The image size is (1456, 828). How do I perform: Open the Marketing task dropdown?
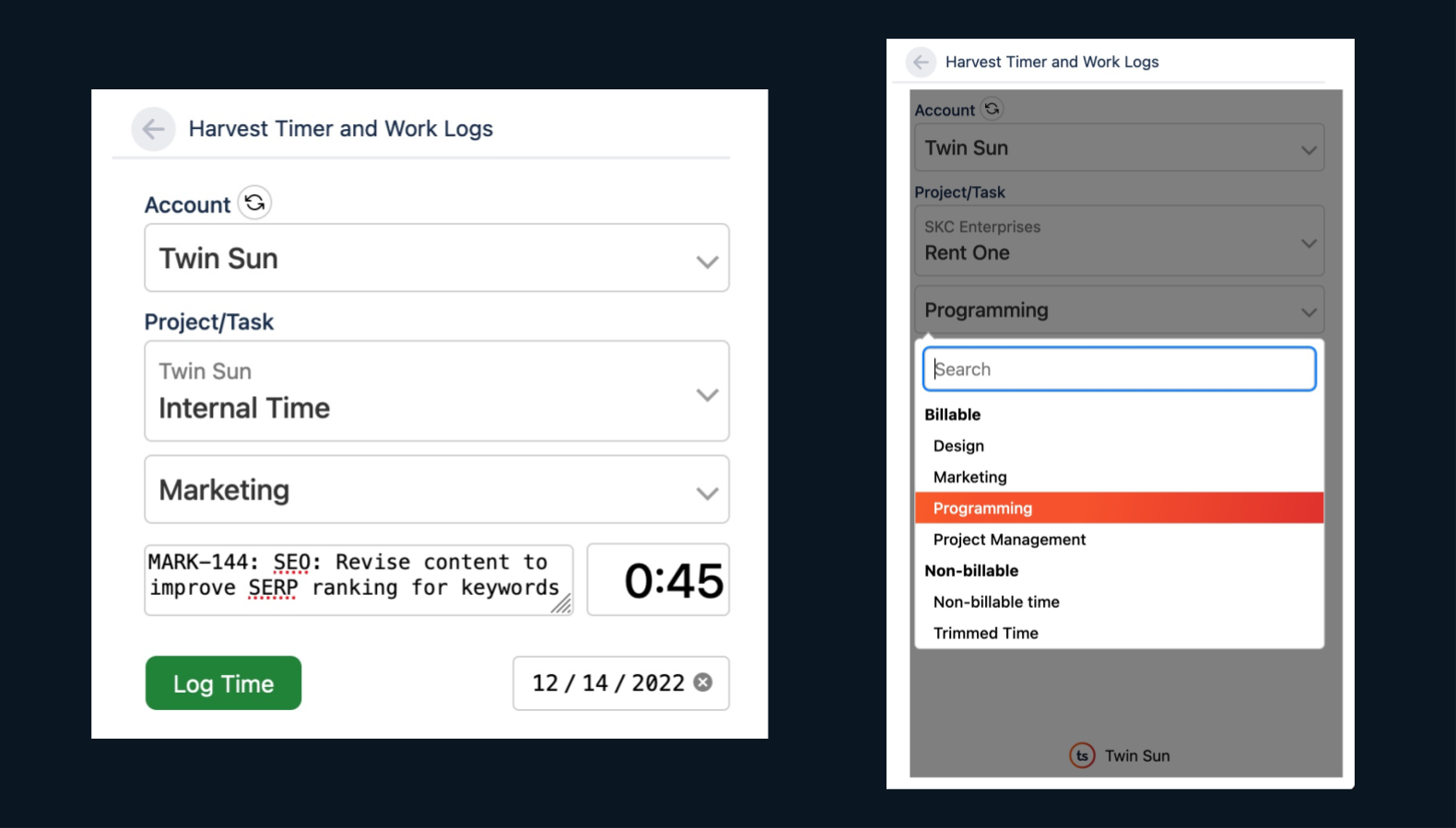[437, 490]
